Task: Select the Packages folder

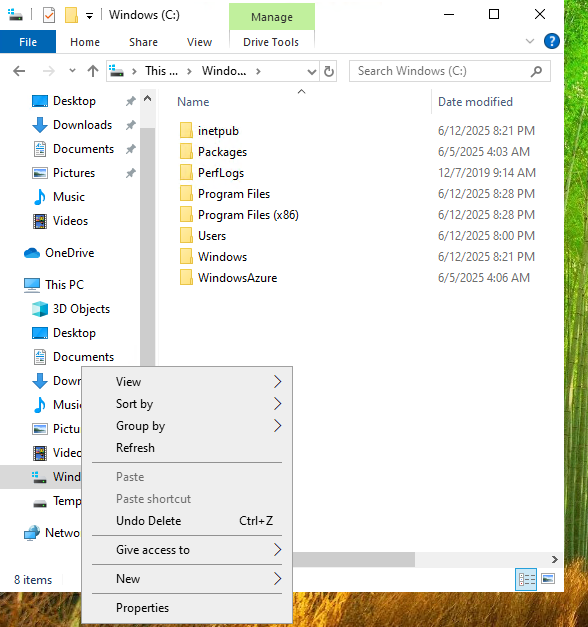Action: tap(222, 152)
